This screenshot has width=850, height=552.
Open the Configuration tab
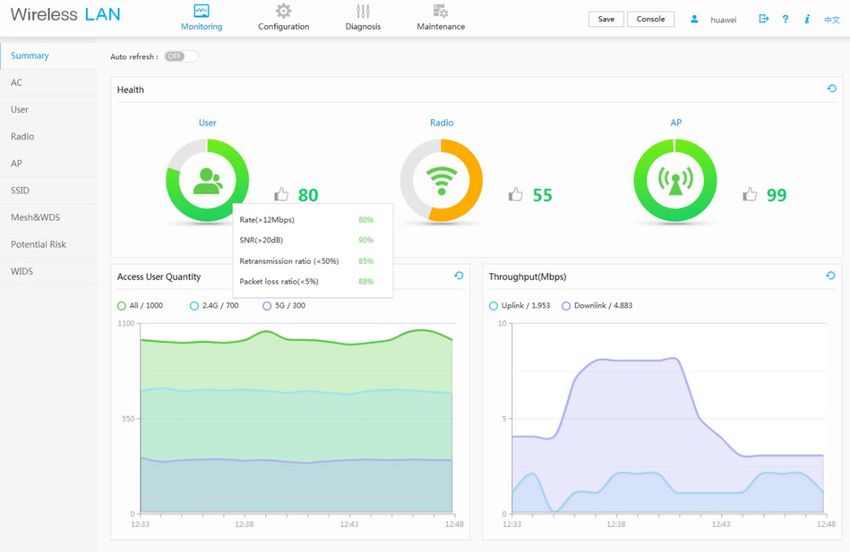284,17
